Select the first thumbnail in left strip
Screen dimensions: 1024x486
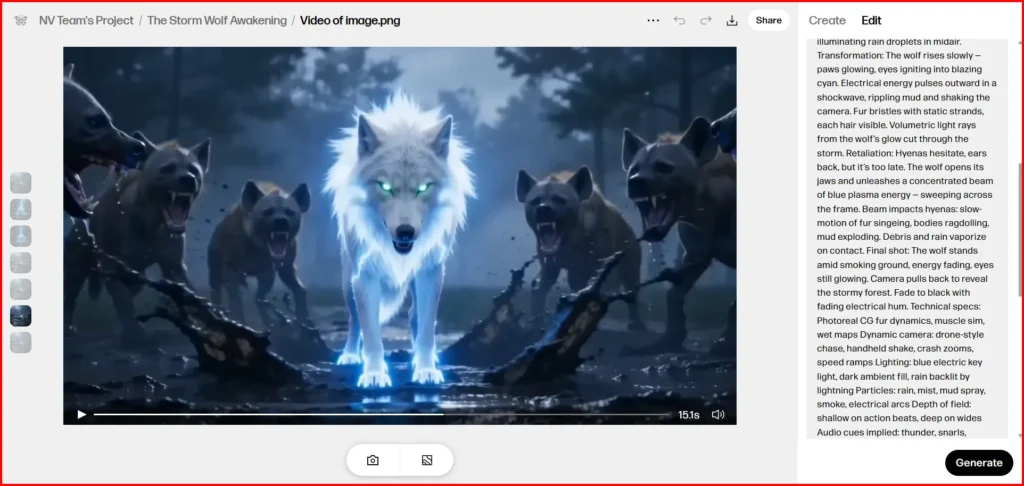(21, 183)
